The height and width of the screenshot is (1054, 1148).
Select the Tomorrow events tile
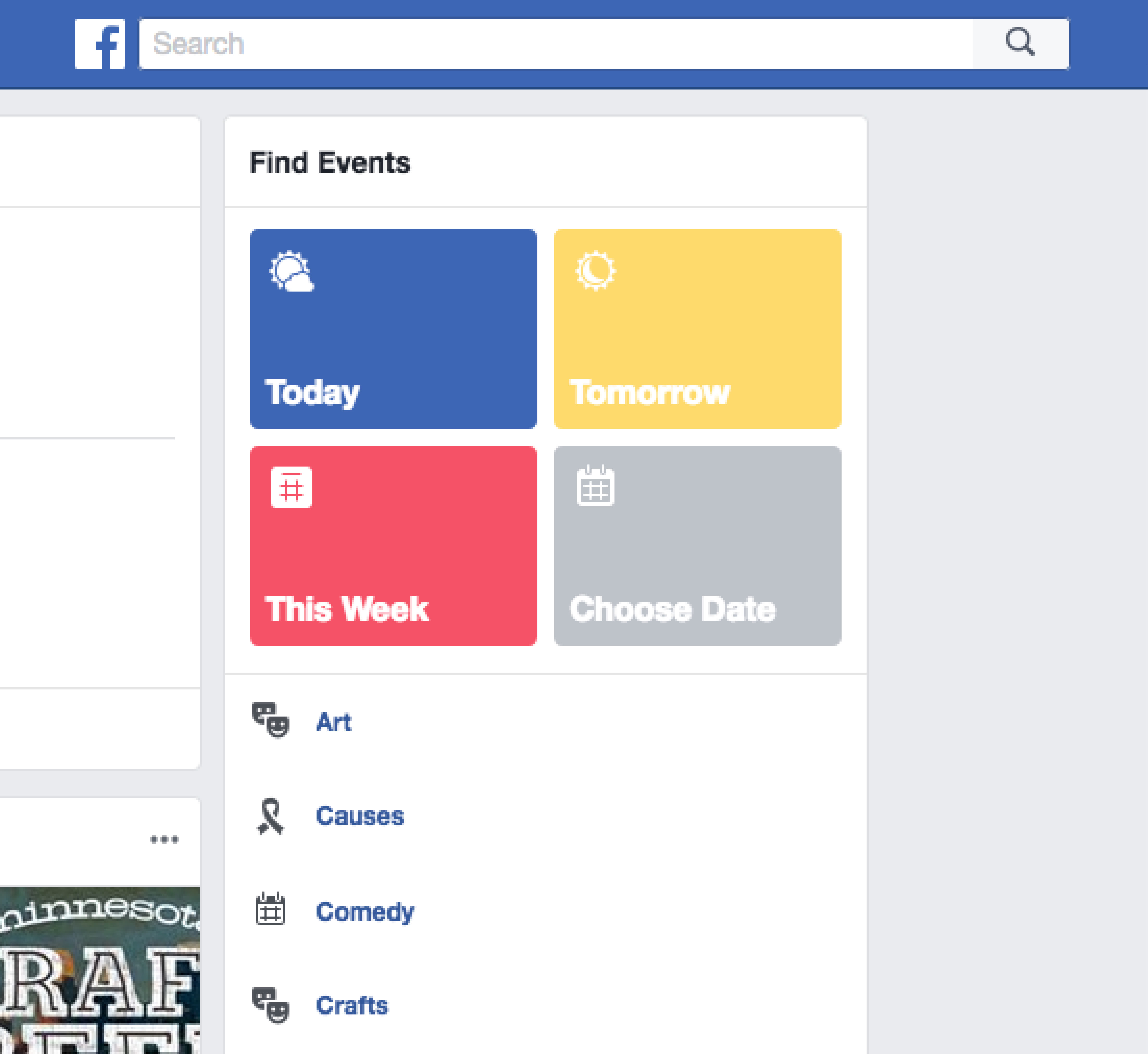coord(698,329)
